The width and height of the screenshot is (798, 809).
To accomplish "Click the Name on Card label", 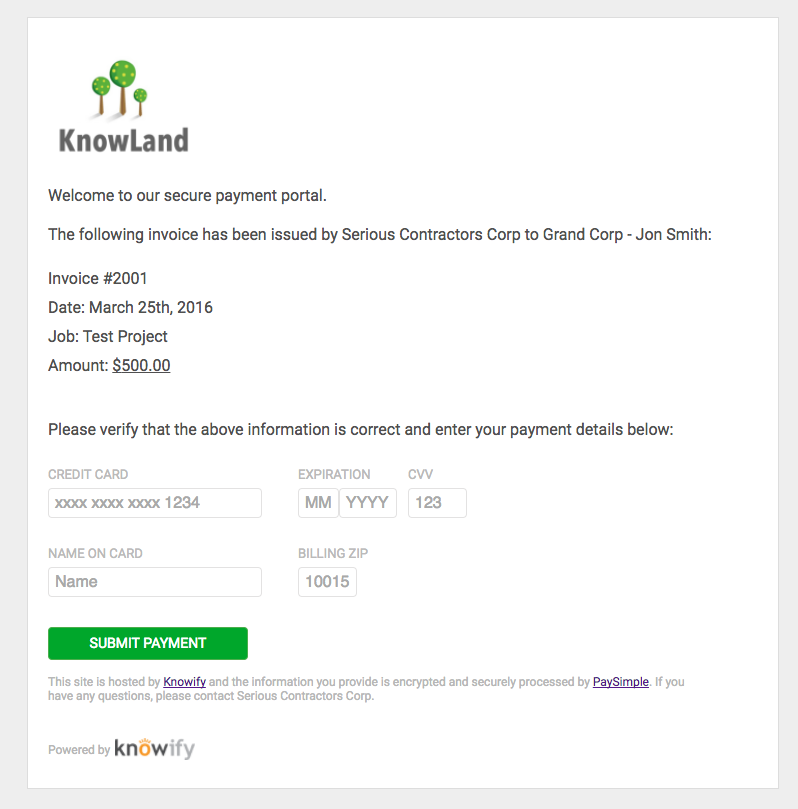I will click(x=95, y=554).
